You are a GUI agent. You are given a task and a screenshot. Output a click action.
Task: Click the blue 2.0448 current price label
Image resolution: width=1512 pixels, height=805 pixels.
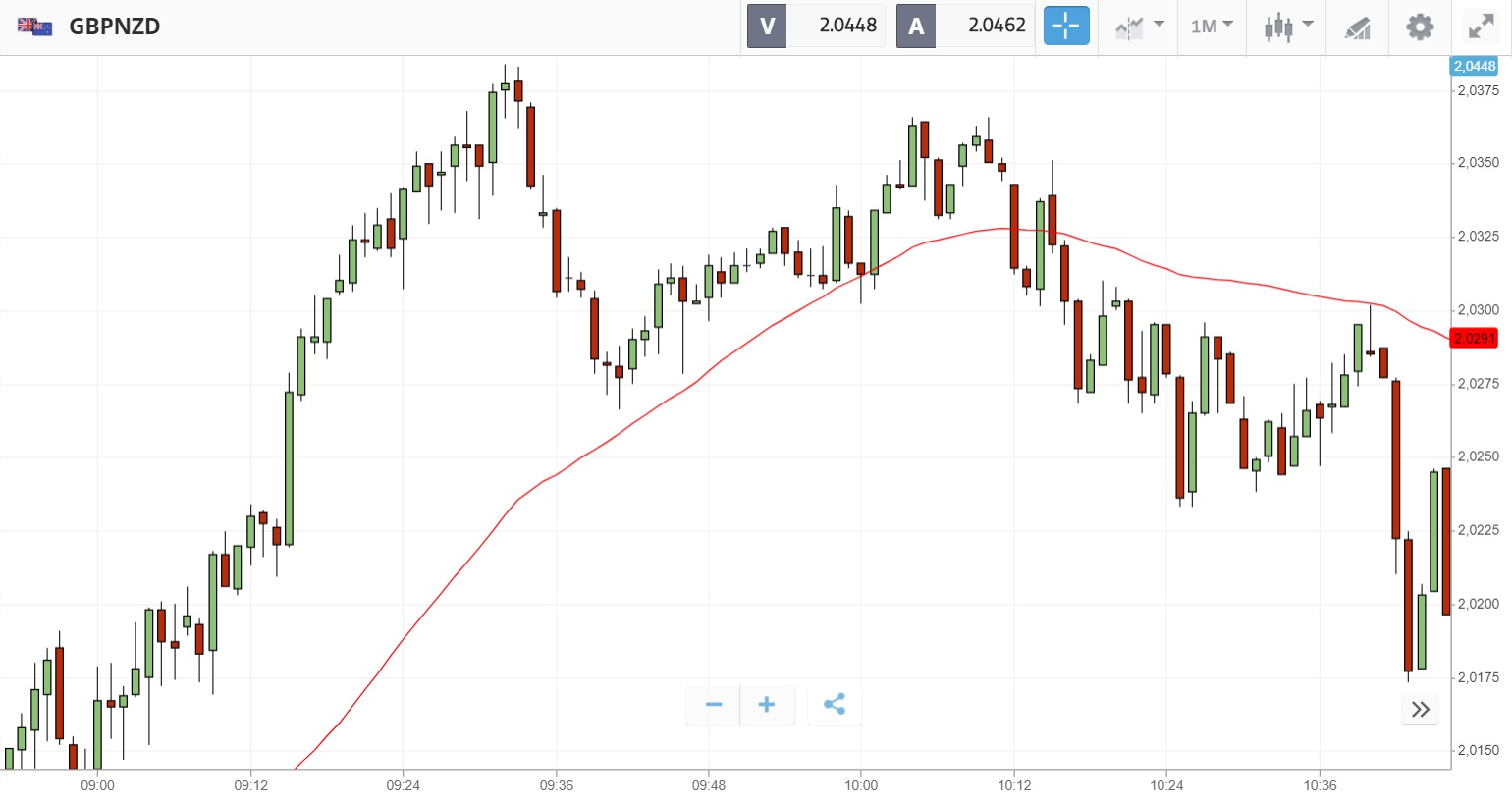pyautogui.click(x=1474, y=66)
